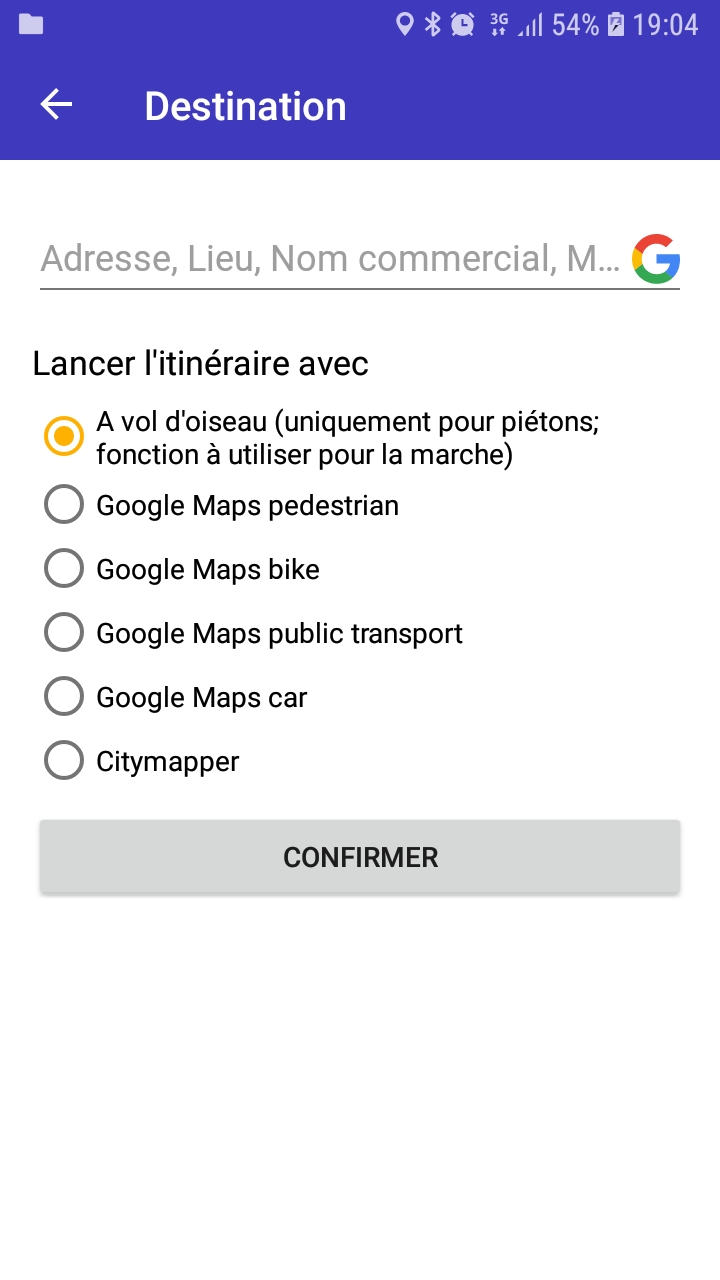
Task: Tap the address search input field
Action: pos(330,259)
